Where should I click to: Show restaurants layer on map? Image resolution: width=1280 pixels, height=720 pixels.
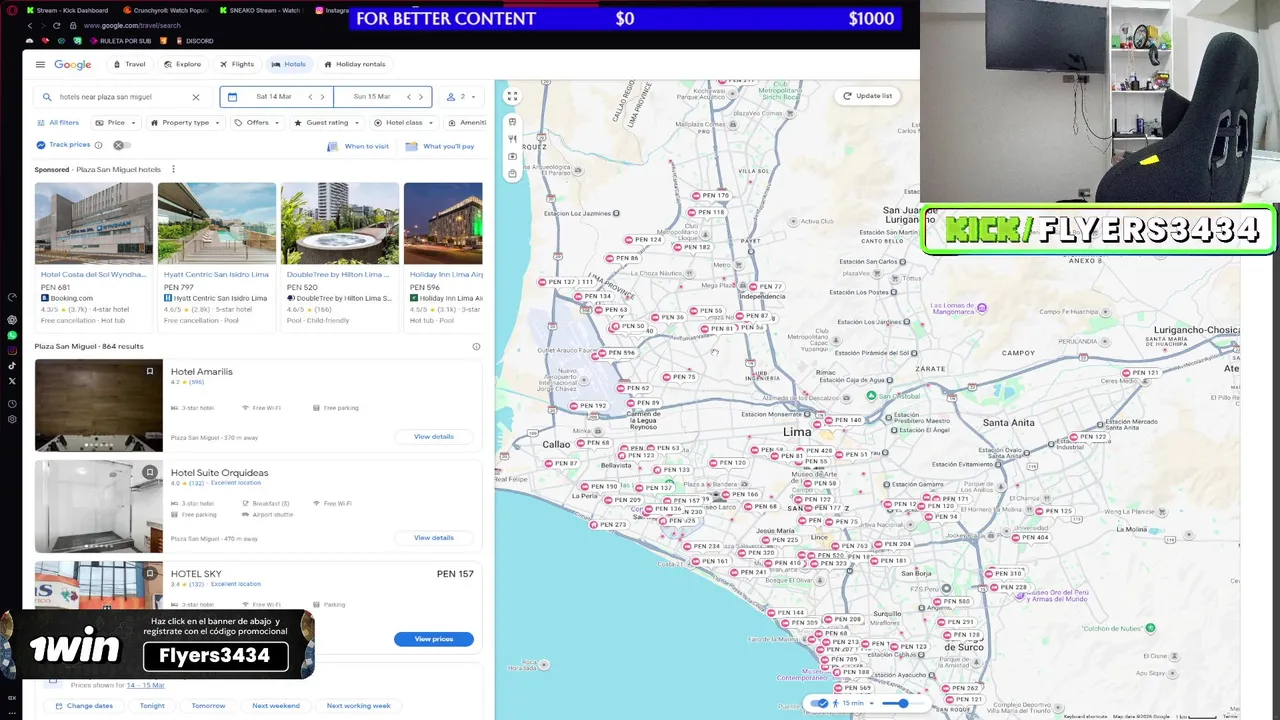pos(512,139)
